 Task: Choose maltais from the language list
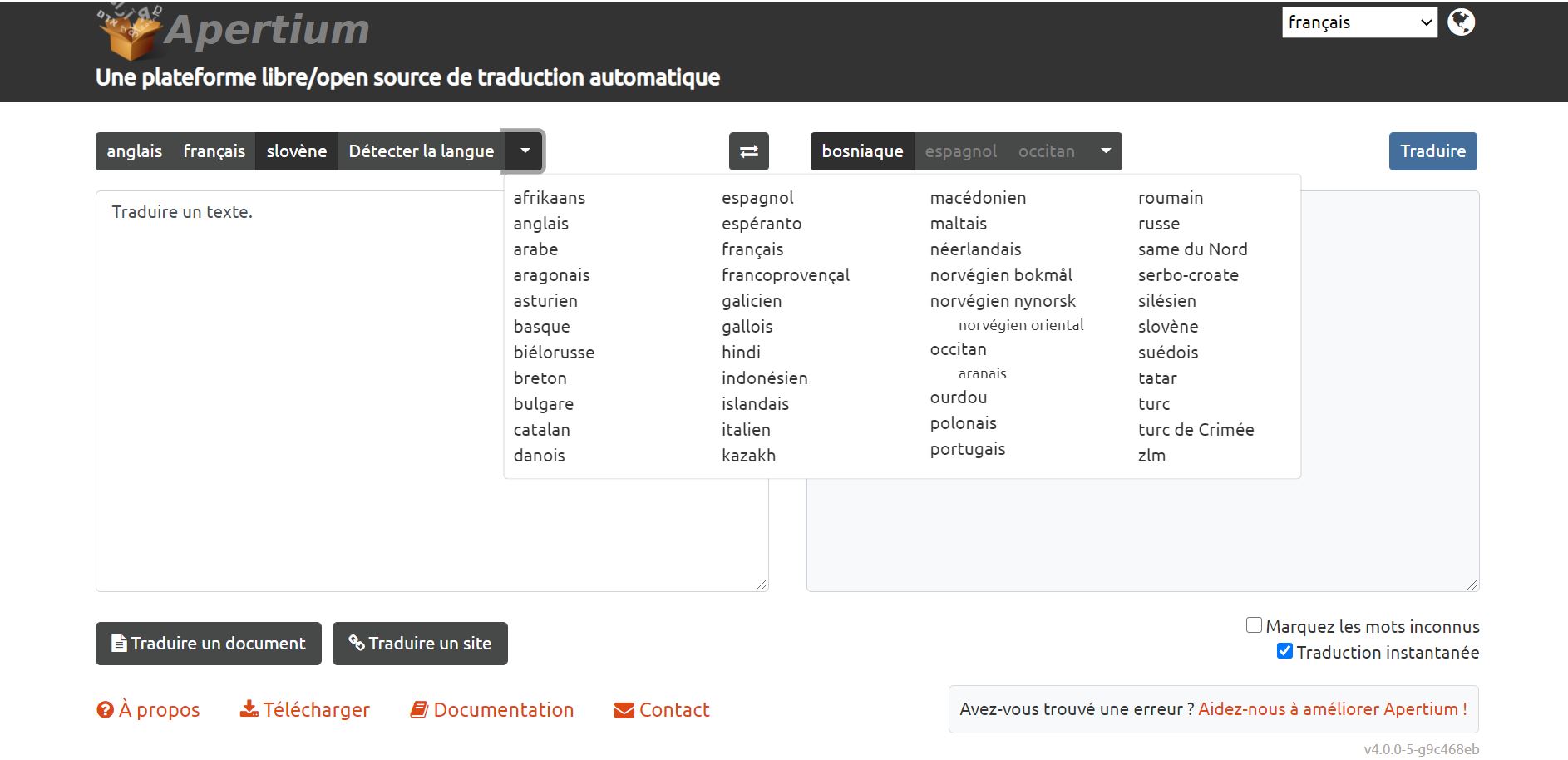[x=958, y=224]
